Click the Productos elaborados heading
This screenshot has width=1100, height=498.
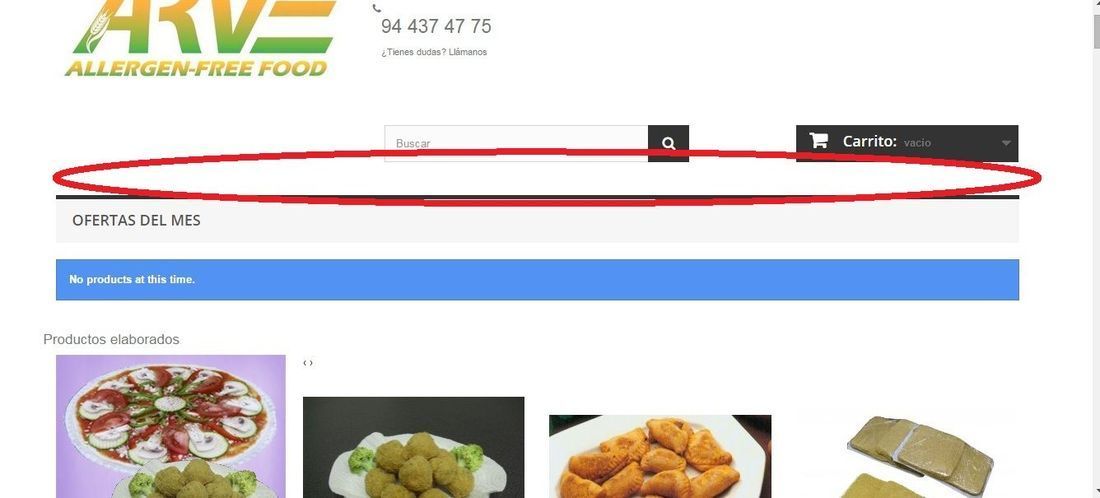click(x=111, y=339)
